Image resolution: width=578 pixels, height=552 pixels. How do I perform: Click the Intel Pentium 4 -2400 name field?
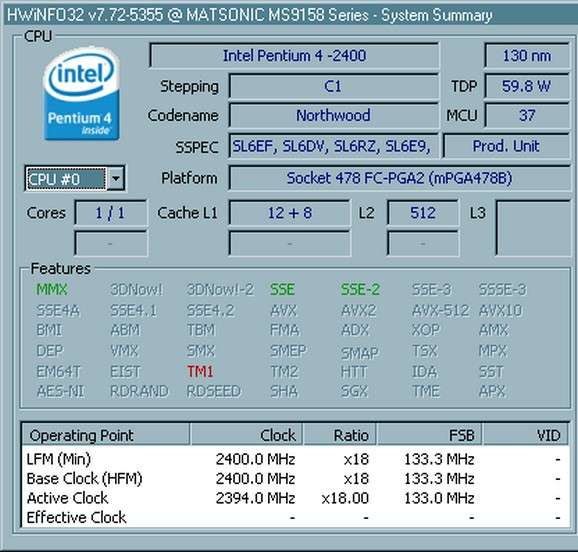point(294,56)
